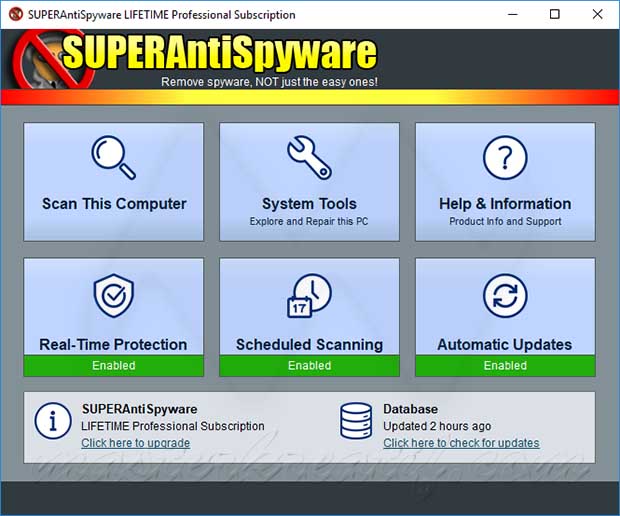This screenshot has height=516, width=620.
Task: Open Scheduled Scanning settings label
Action: pyautogui.click(x=309, y=344)
